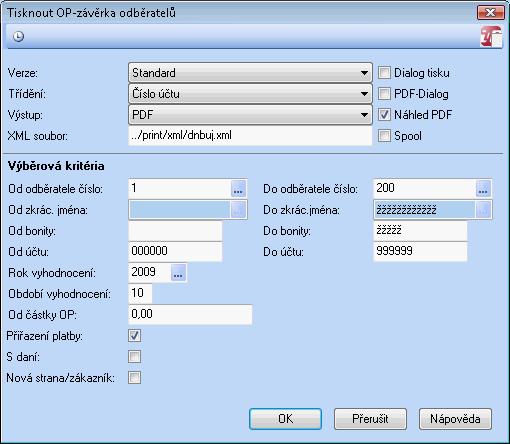510x444 pixels.
Task: Enable the Dialog tisku checkbox
Action: 384,73
